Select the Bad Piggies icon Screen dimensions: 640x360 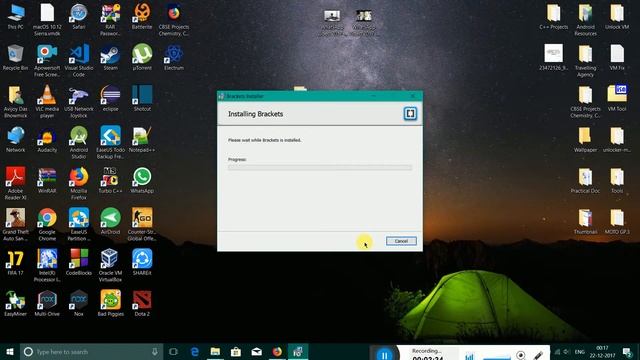[110, 304]
